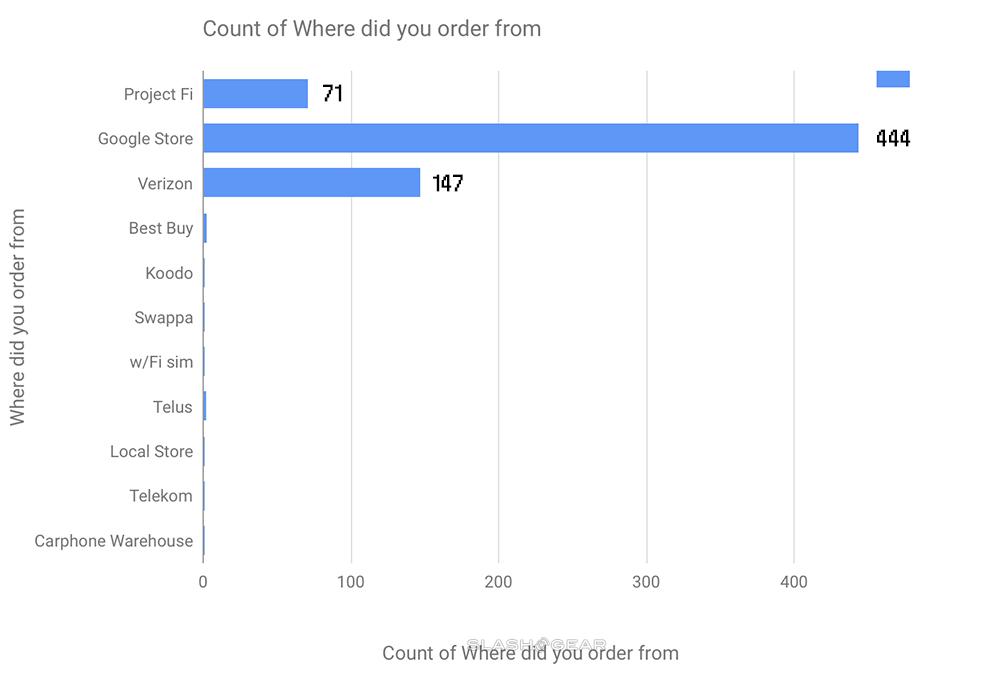
Task: Click the 147 data label
Action: tap(448, 184)
